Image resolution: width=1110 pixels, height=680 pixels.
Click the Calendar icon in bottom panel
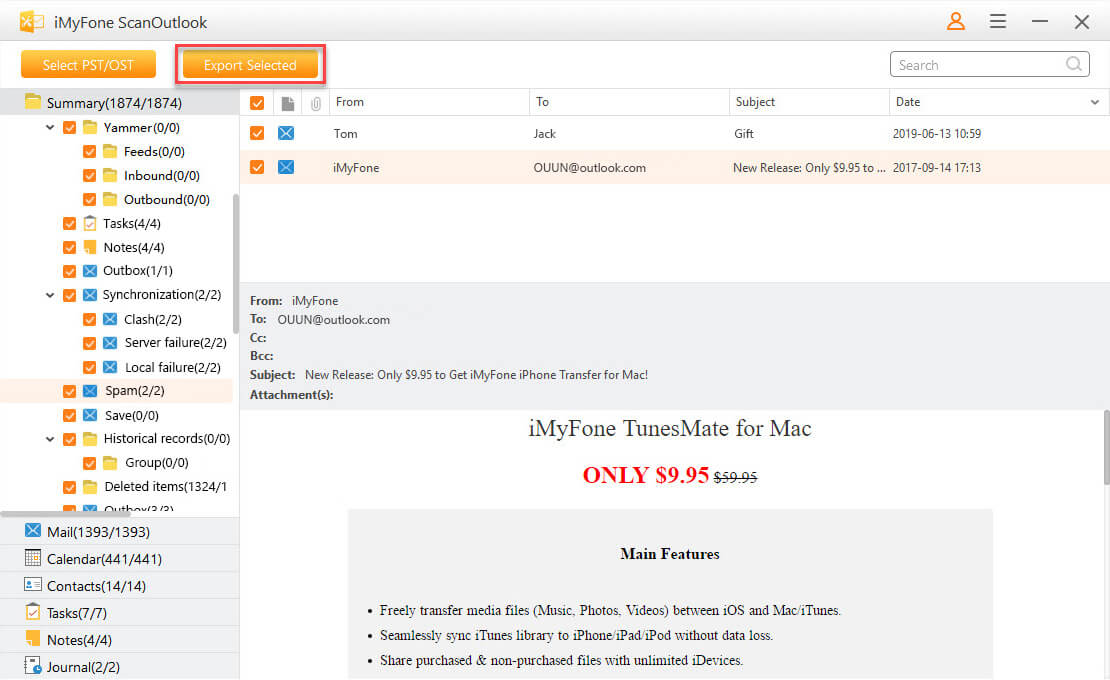[x=33, y=558]
